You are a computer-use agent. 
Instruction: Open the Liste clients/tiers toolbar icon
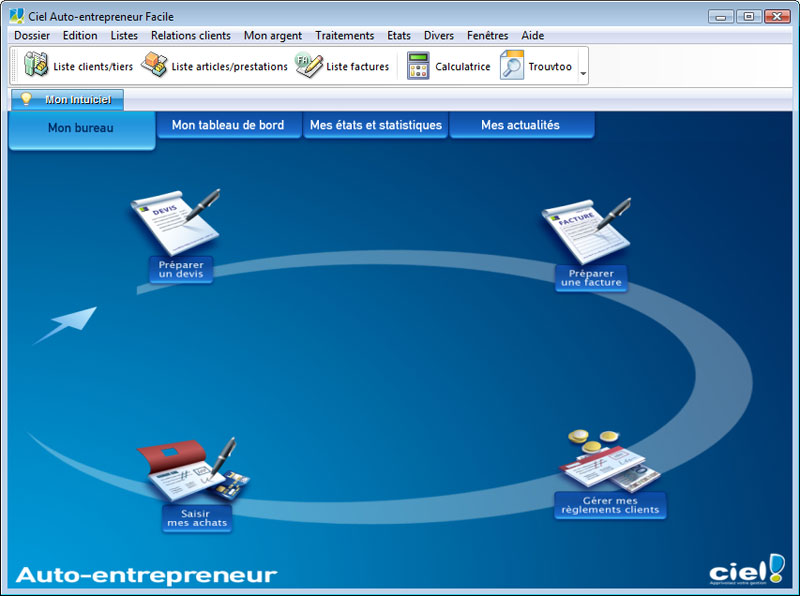pyautogui.click(x=36, y=65)
